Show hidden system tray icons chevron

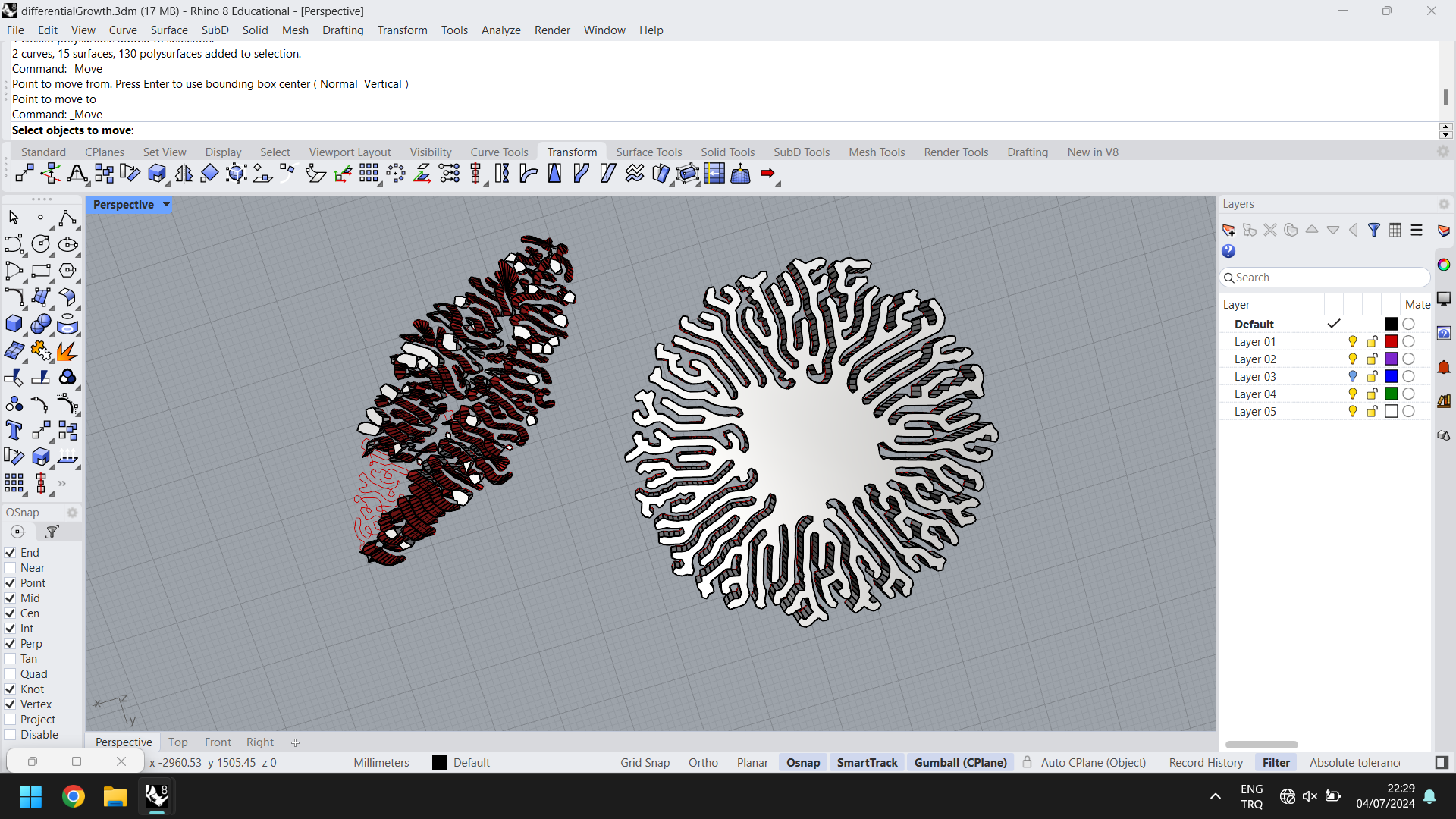click(x=1216, y=796)
